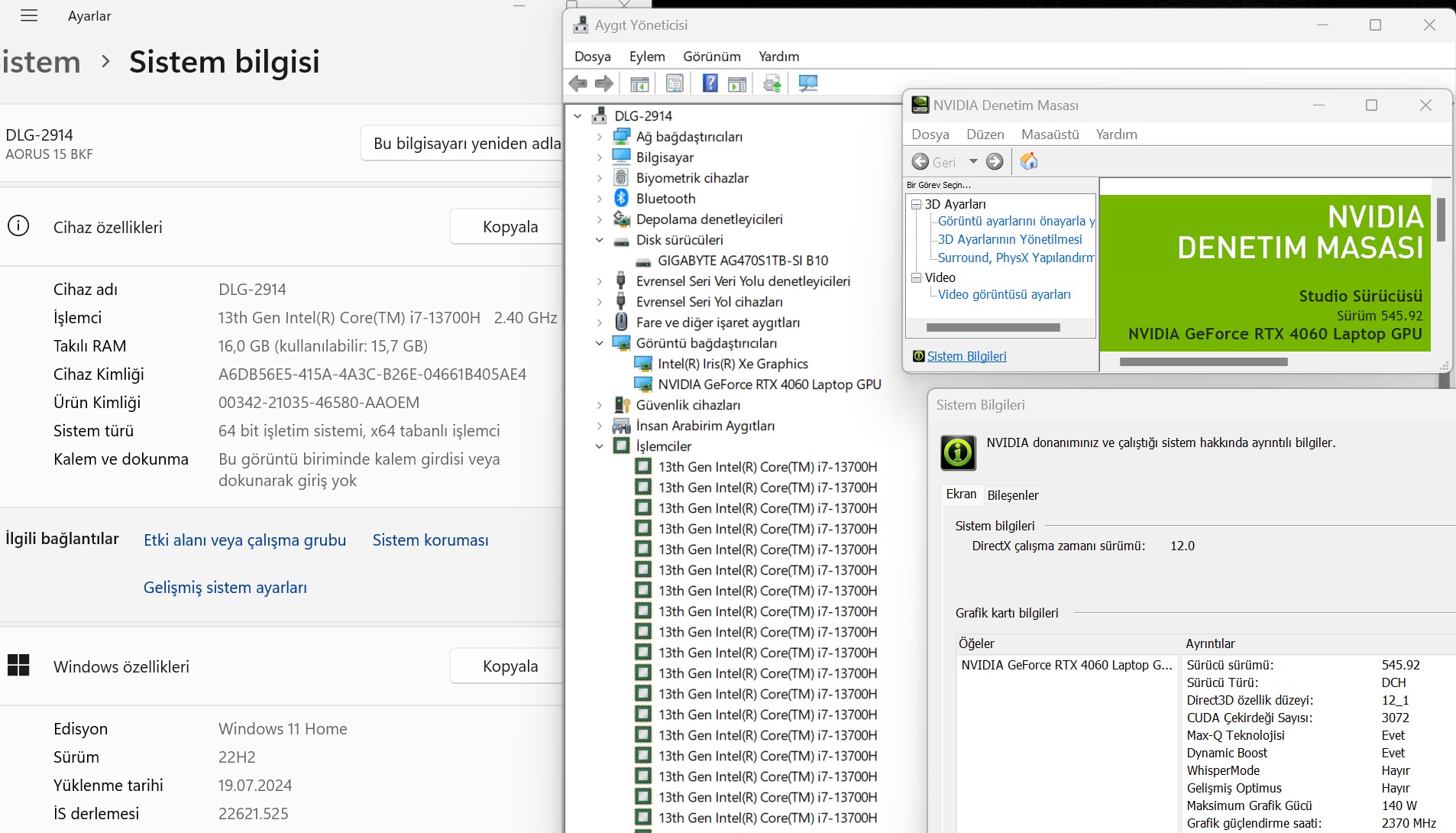The image size is (1456, 833).
Task: Click Video görüntüsü ayarları task
Action: tap(1004, 294)
